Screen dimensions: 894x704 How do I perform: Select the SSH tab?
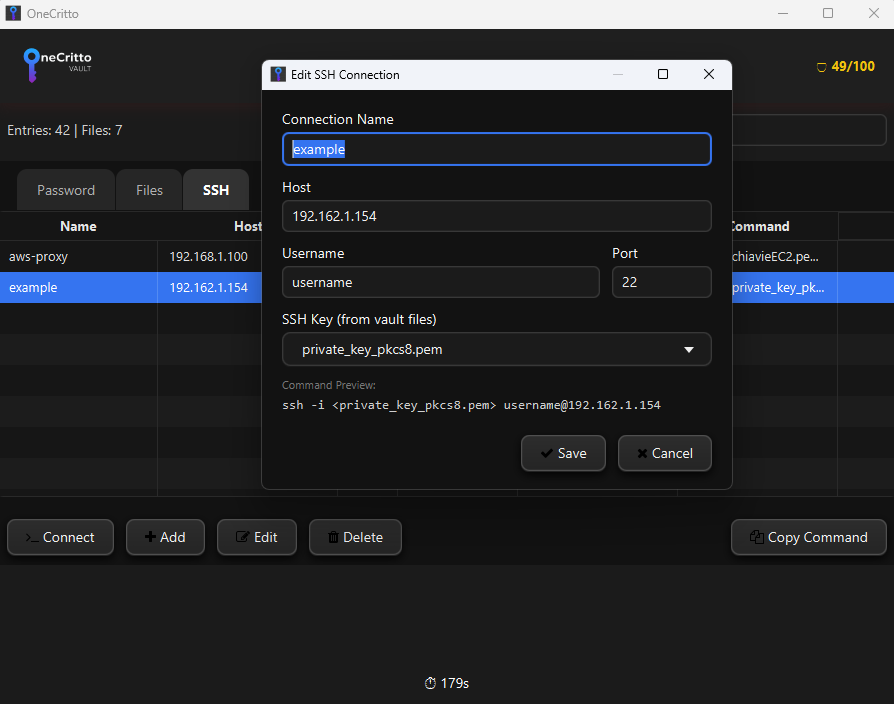point(216,189)
